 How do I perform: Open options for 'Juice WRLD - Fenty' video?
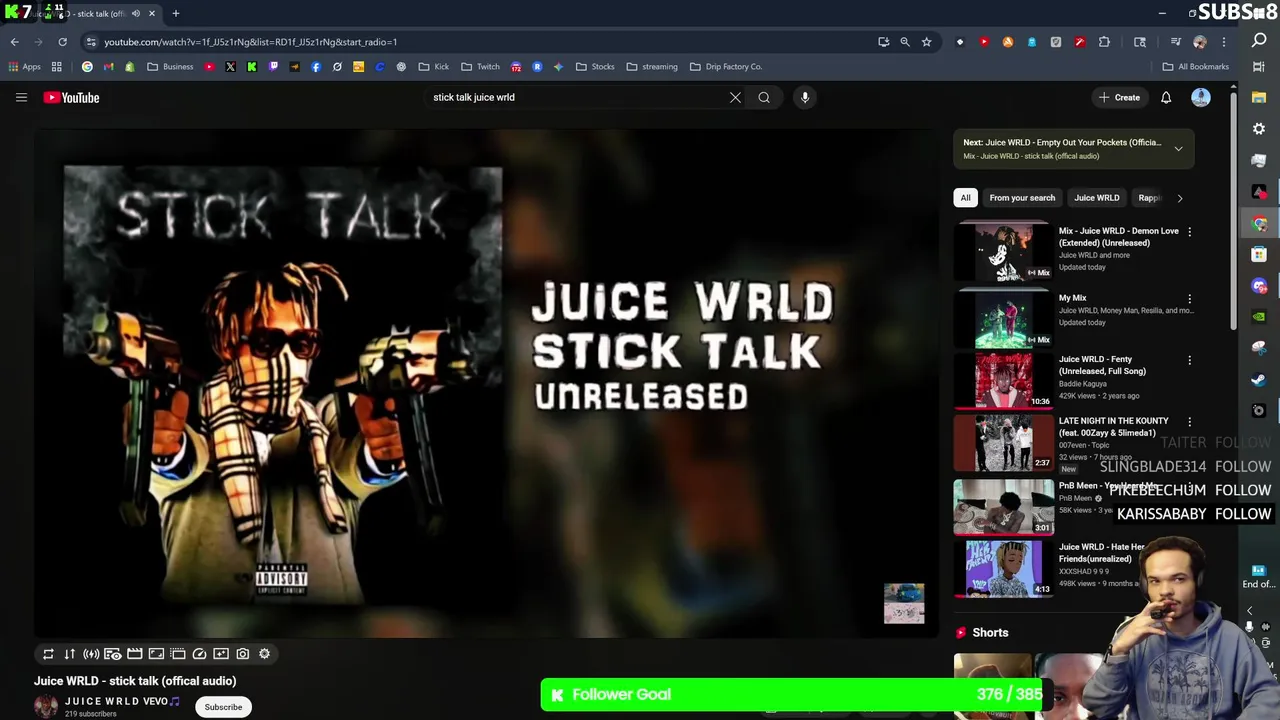[x=1189, y=360]
